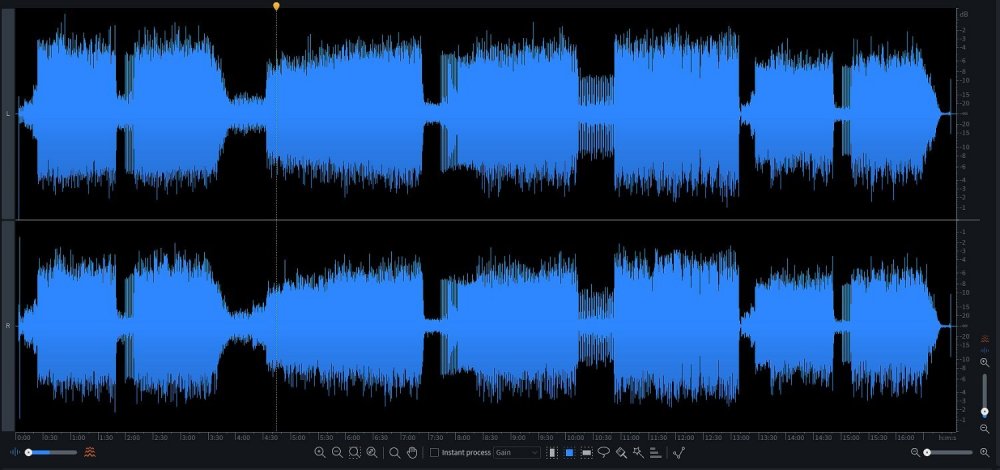Select the zoom to selection icon
The height and width of the screenshot is (470, 1000).
(354, 453)
